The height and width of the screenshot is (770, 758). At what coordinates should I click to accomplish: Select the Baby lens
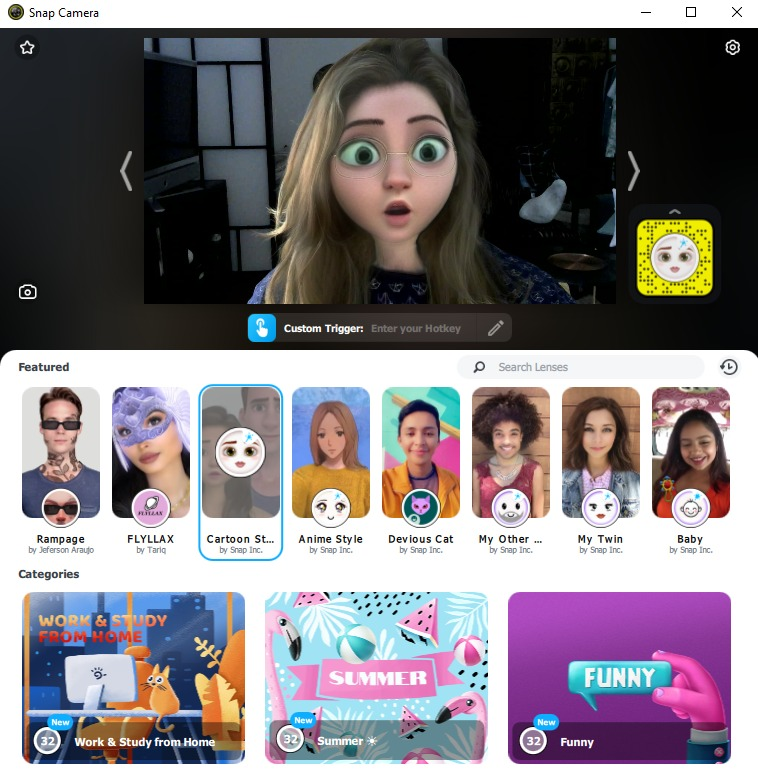tap(691, 471)
